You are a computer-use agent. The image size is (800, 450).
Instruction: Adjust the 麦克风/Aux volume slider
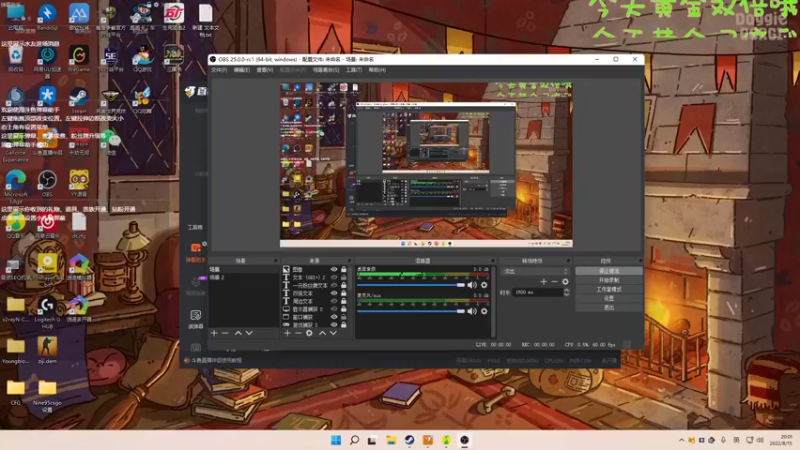(411, 311)
